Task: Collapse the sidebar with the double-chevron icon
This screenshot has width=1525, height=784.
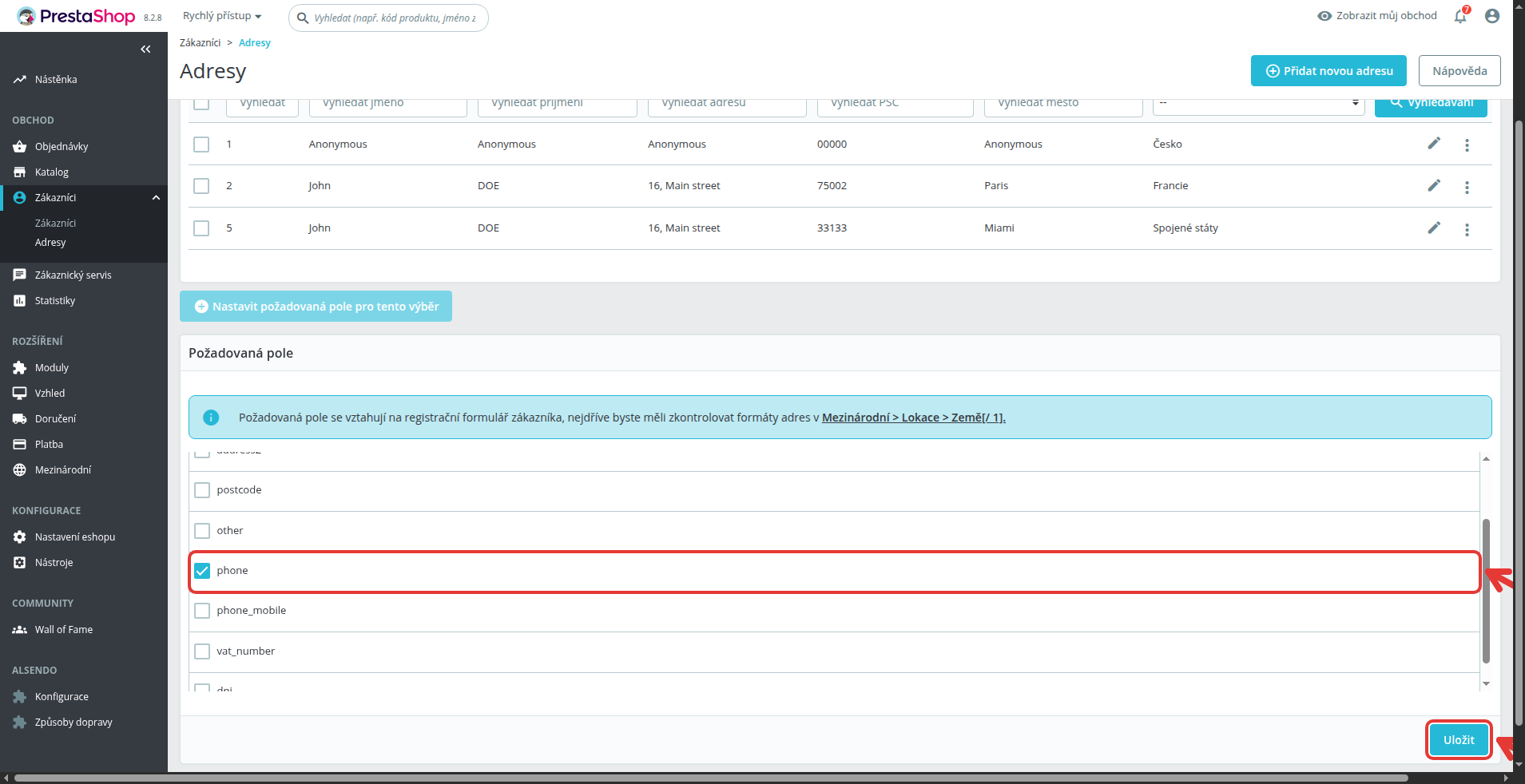Action: click(145, 49)
